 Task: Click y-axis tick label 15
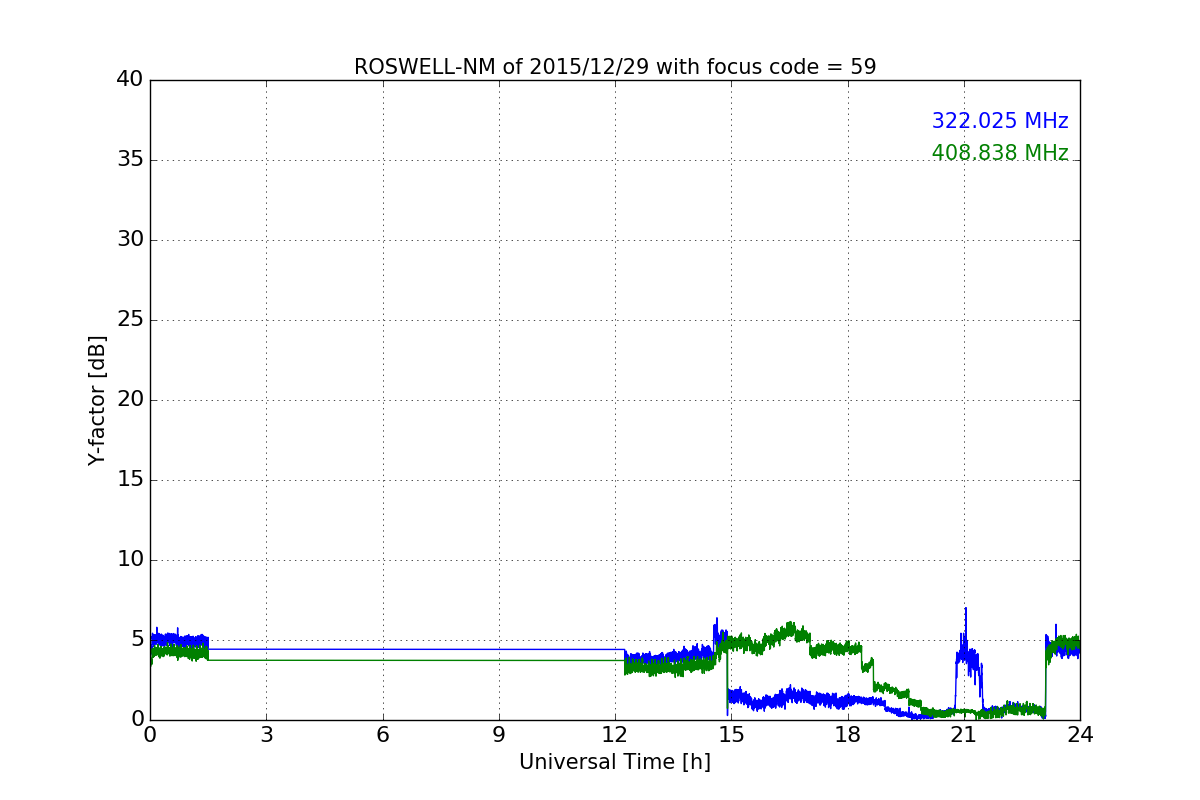(x=130, y=480)
